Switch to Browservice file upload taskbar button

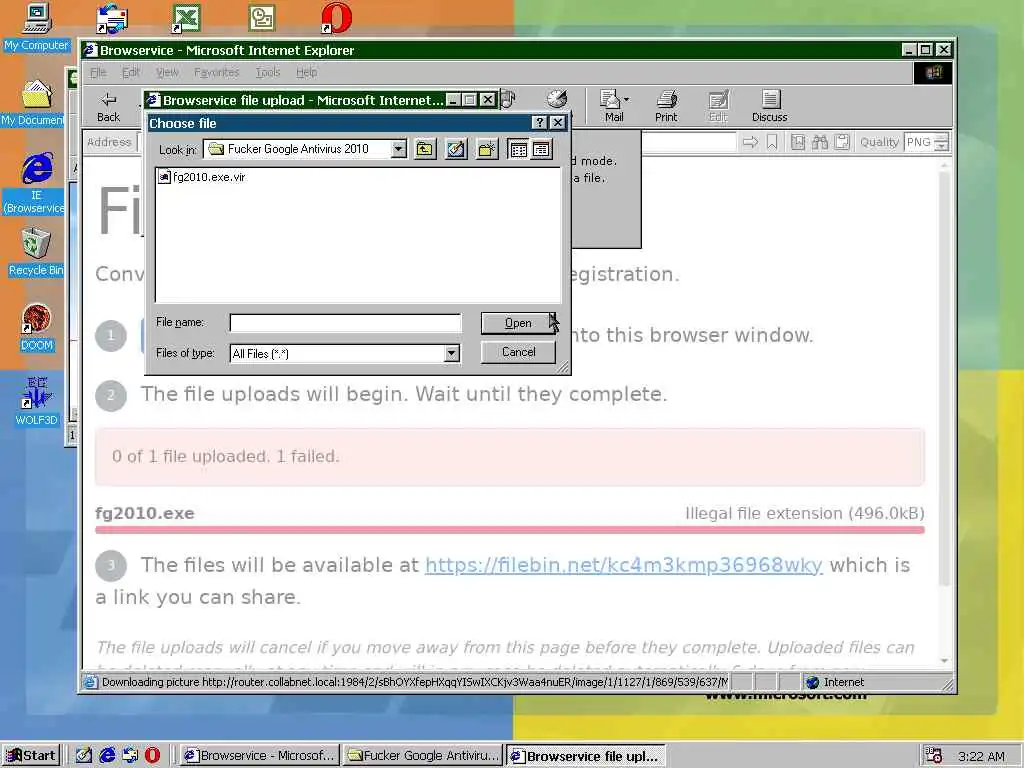coord(586,756)
